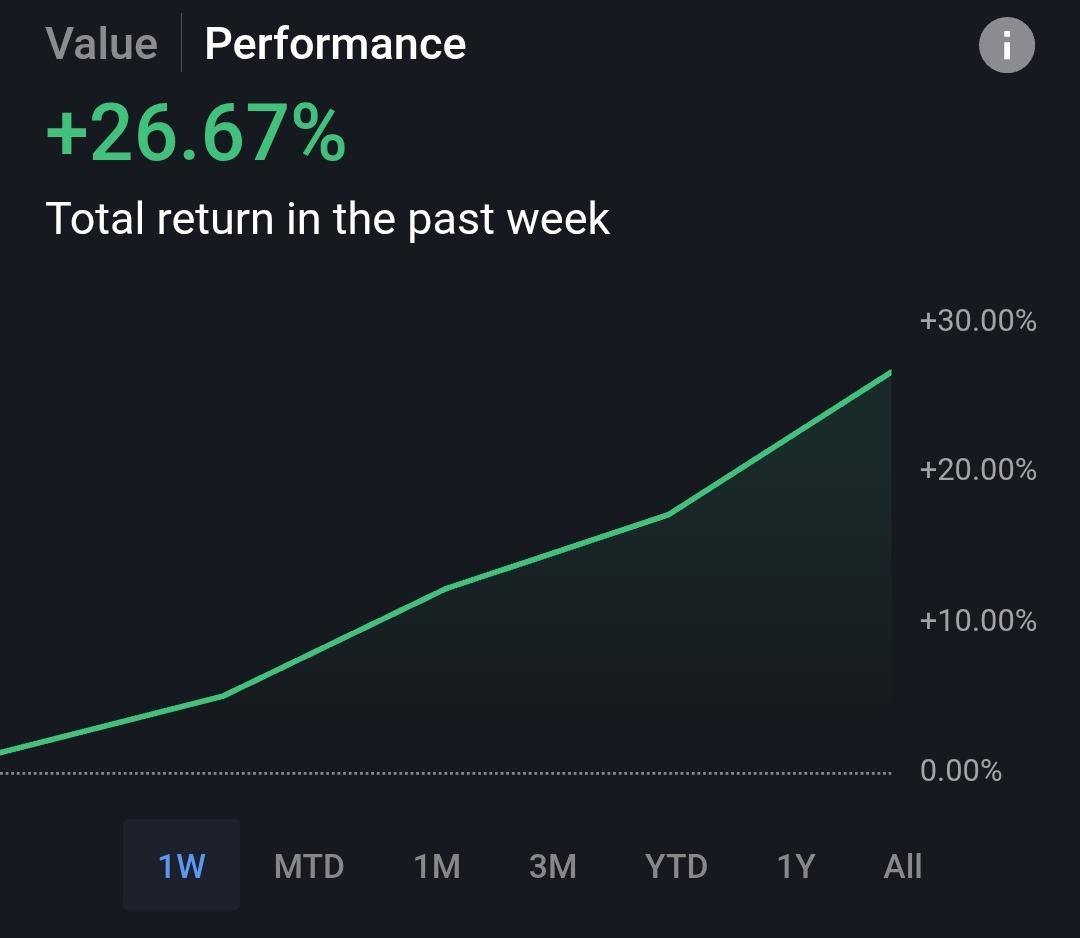This screenshot has height=938, width=1080.
Task: Click the +30.00% axis label
Action: (978, 321)
